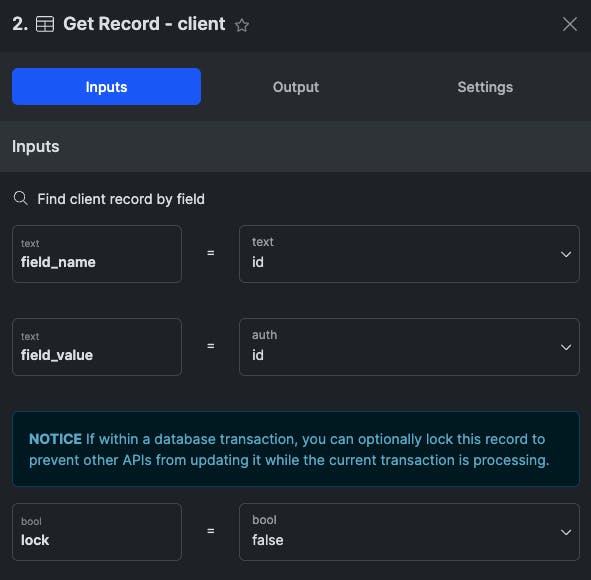
Task: Click the auth id value field
Action: click(x=409, y=347)
